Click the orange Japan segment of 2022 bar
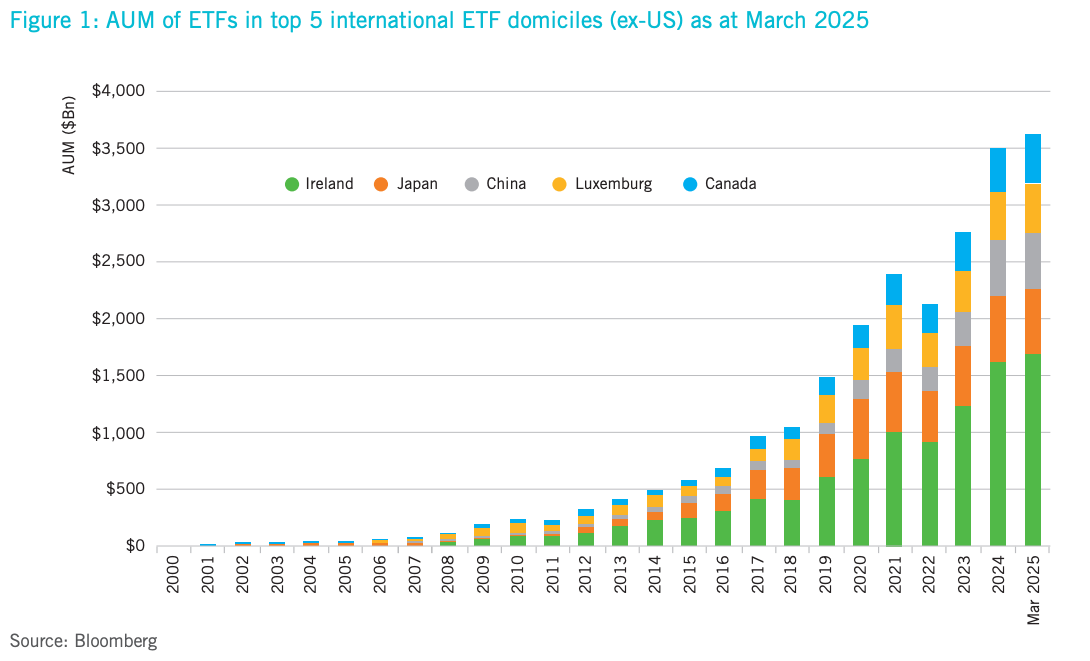The width and height of the screenshot is (1090, 661). (929, 416)
